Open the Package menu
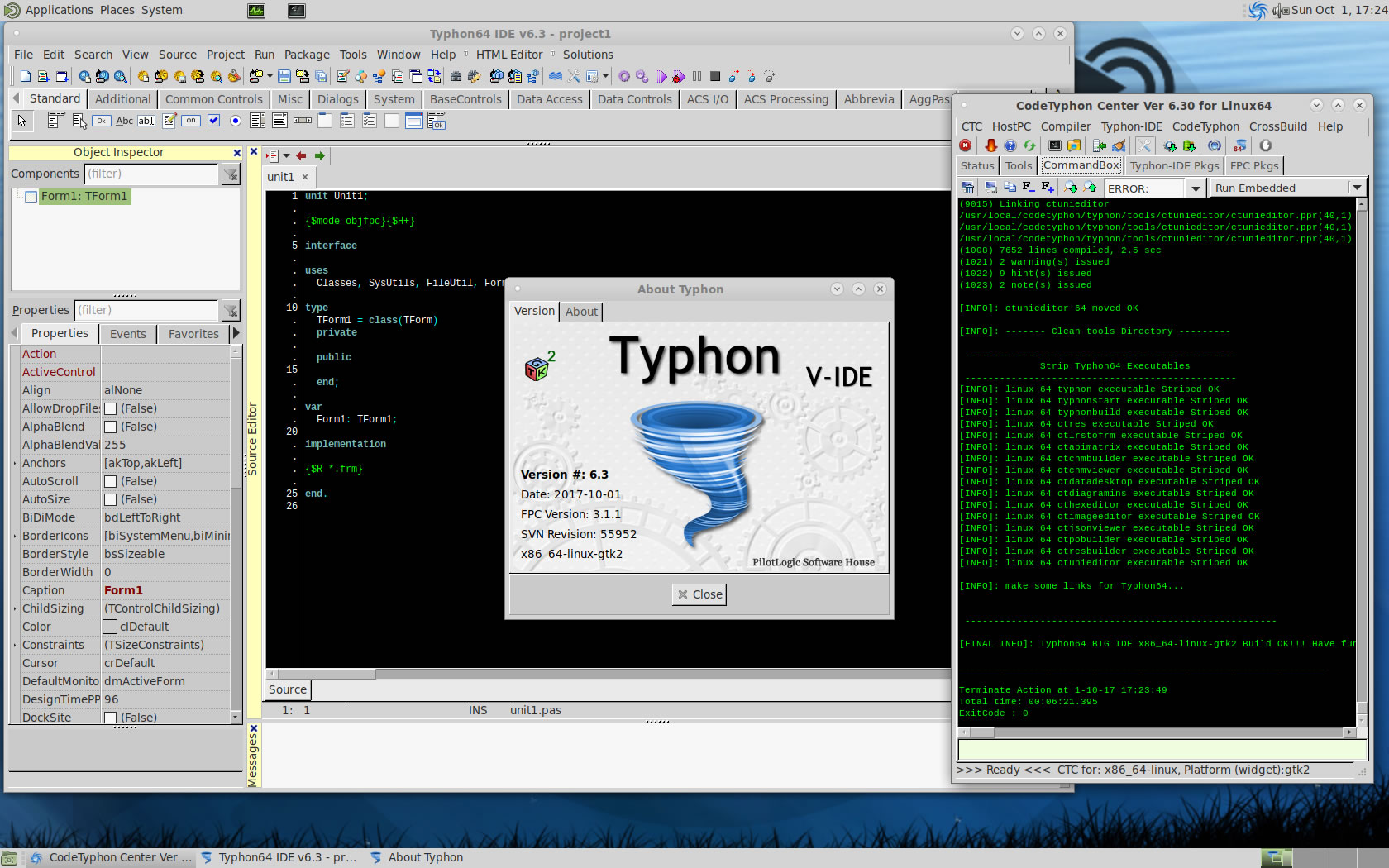This screenshot has height=868, width=1389. pos(307,55)
